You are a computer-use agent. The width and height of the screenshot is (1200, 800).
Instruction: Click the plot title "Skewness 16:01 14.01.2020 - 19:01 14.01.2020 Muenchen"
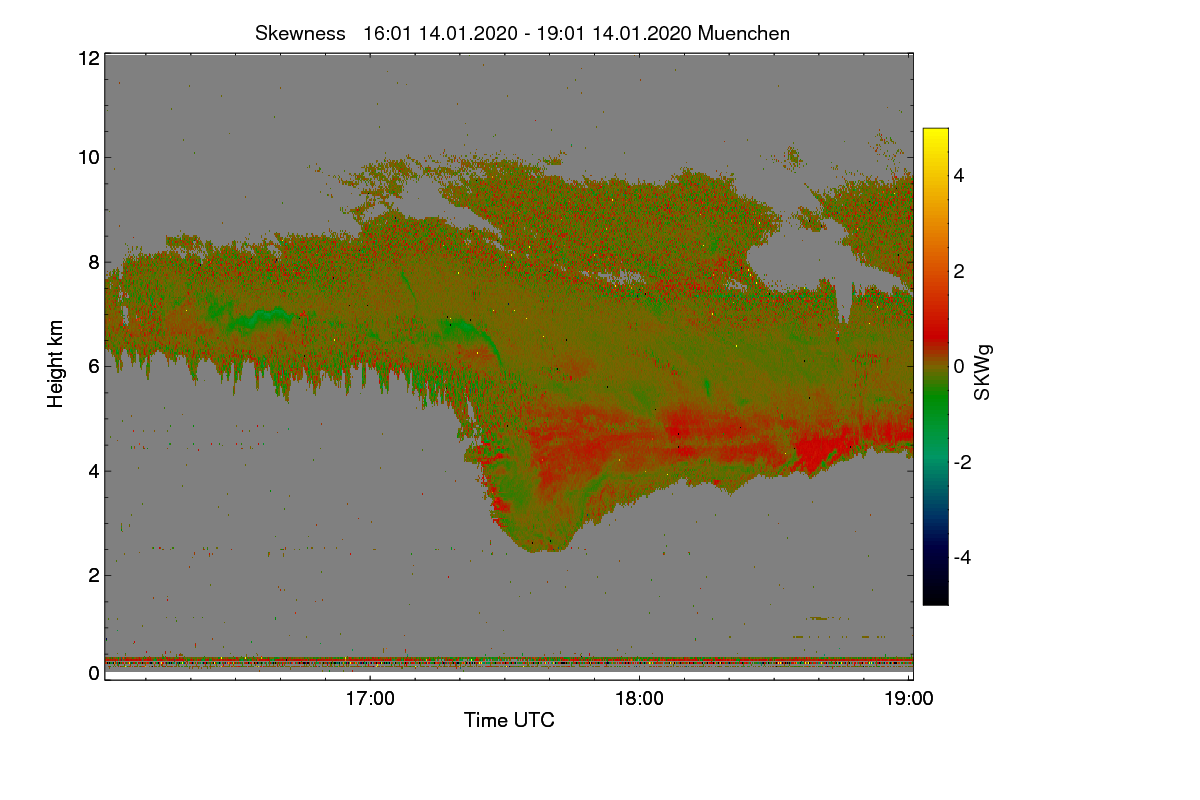click(522, 33)
